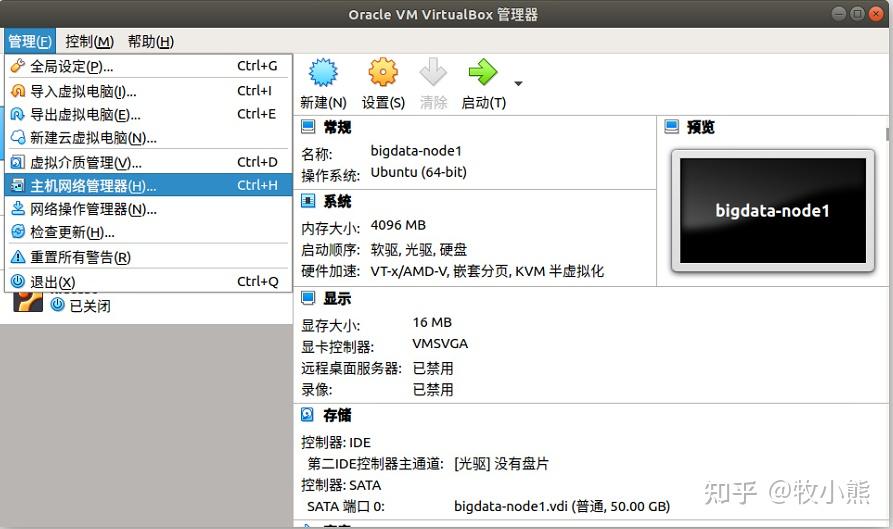This screenshot has height=529, width=893.
Task: Expand the 启动 dropdown arrow
Action: (518, 84)
